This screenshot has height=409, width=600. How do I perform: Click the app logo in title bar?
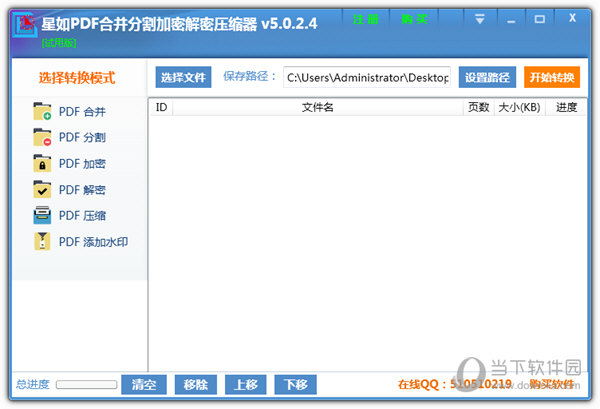[x=25, y=24]
